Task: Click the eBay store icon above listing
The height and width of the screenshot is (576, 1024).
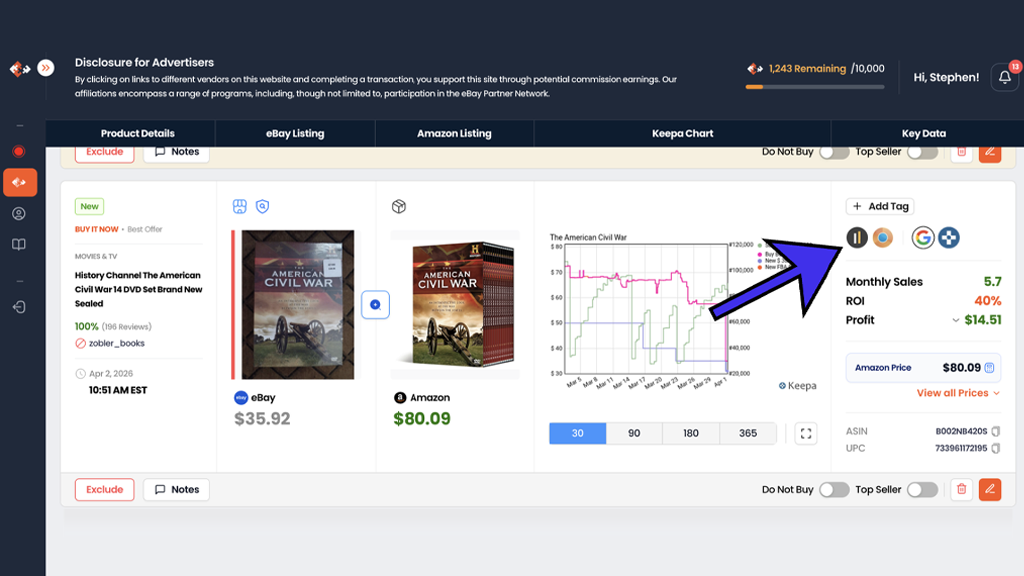Action: tap(240, 207)
